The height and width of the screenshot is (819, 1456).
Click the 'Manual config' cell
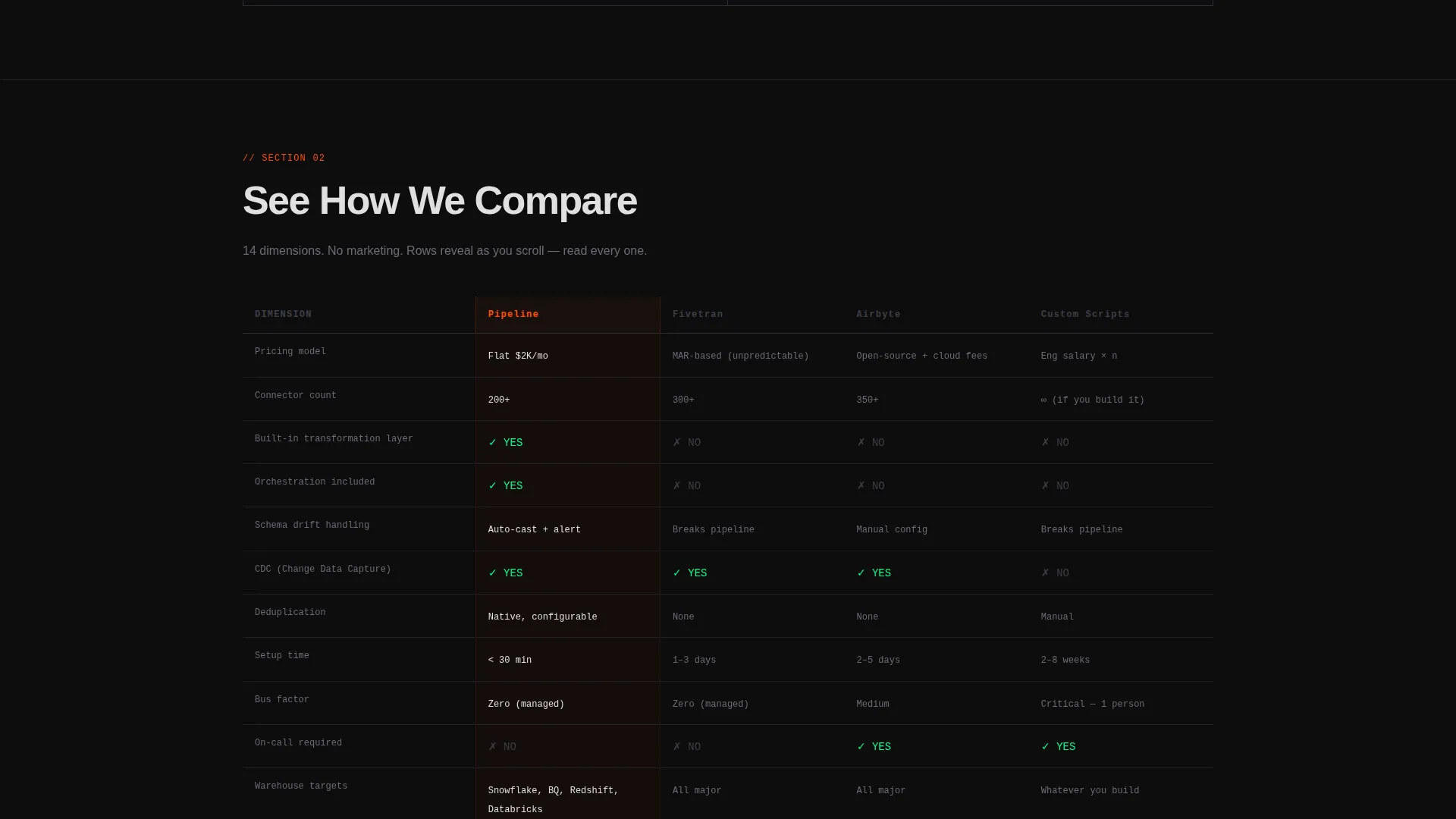(892, 529)
